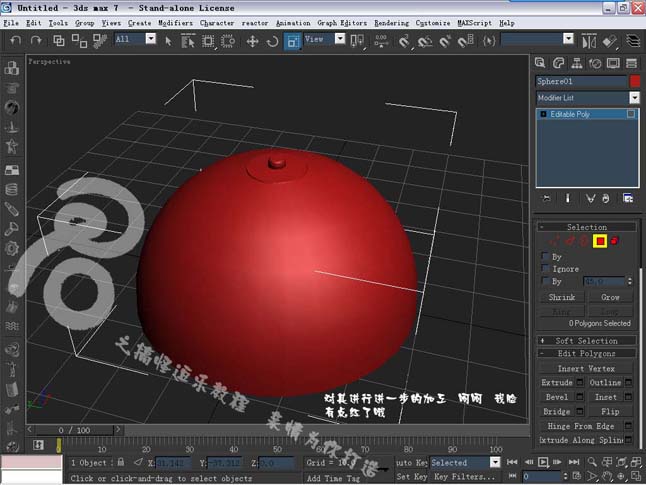Open the Rendering menu

[x=391, y=23]
